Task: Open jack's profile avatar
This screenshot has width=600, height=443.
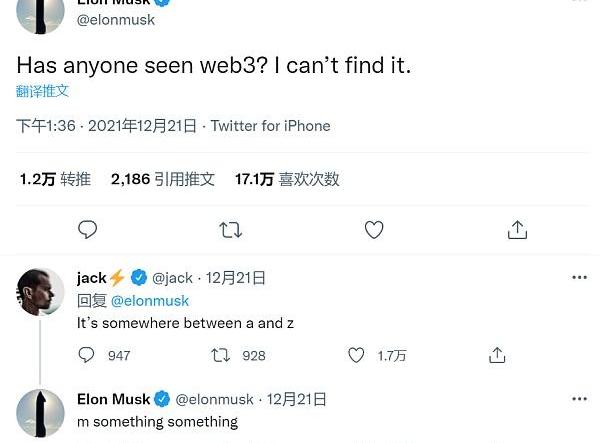Action: coord(41,292)
